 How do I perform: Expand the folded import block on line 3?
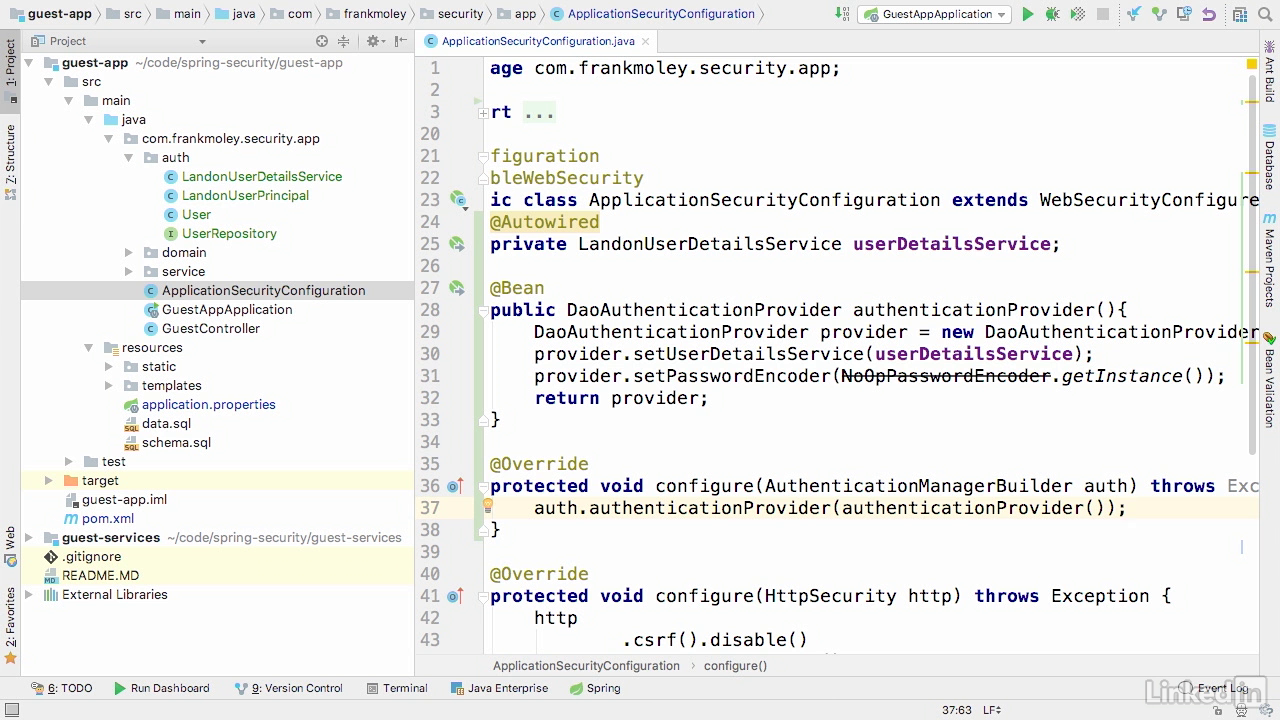point(484,113)
